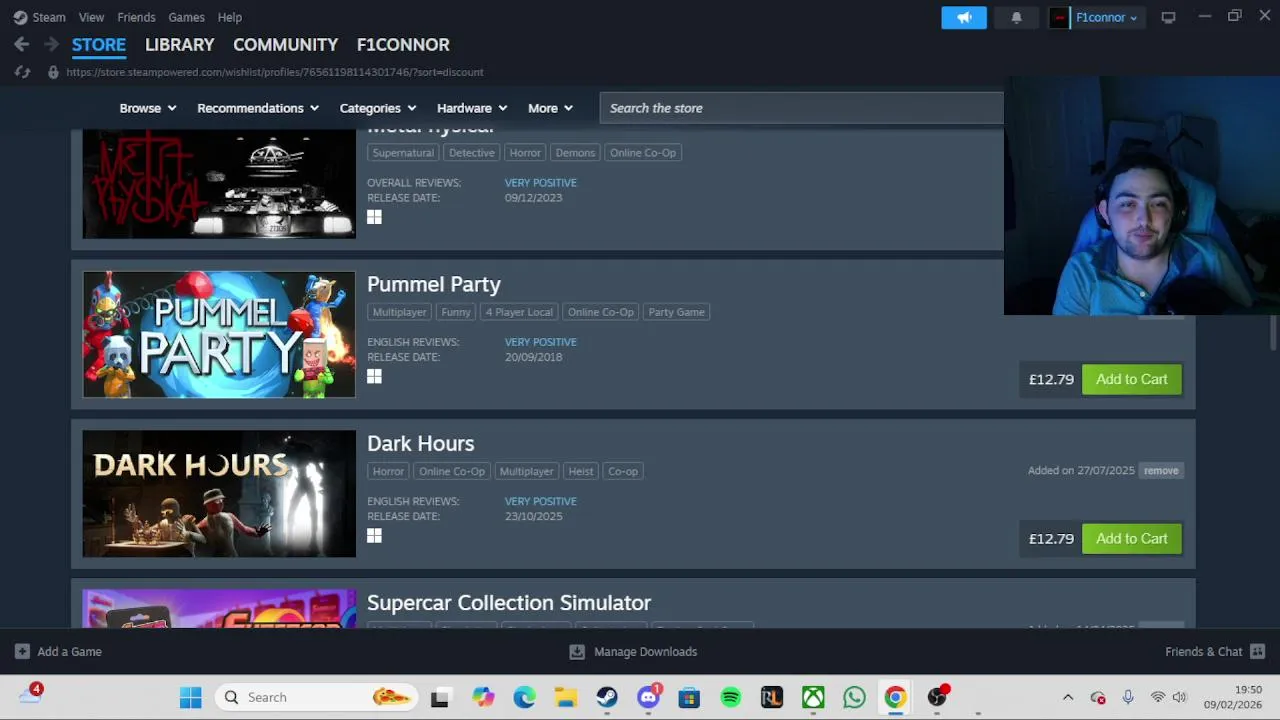The height and width of the screenshot is (720, 1280).
Task: Open the Metaphysical game thumbnail
Action: click(x=219, y=184)
